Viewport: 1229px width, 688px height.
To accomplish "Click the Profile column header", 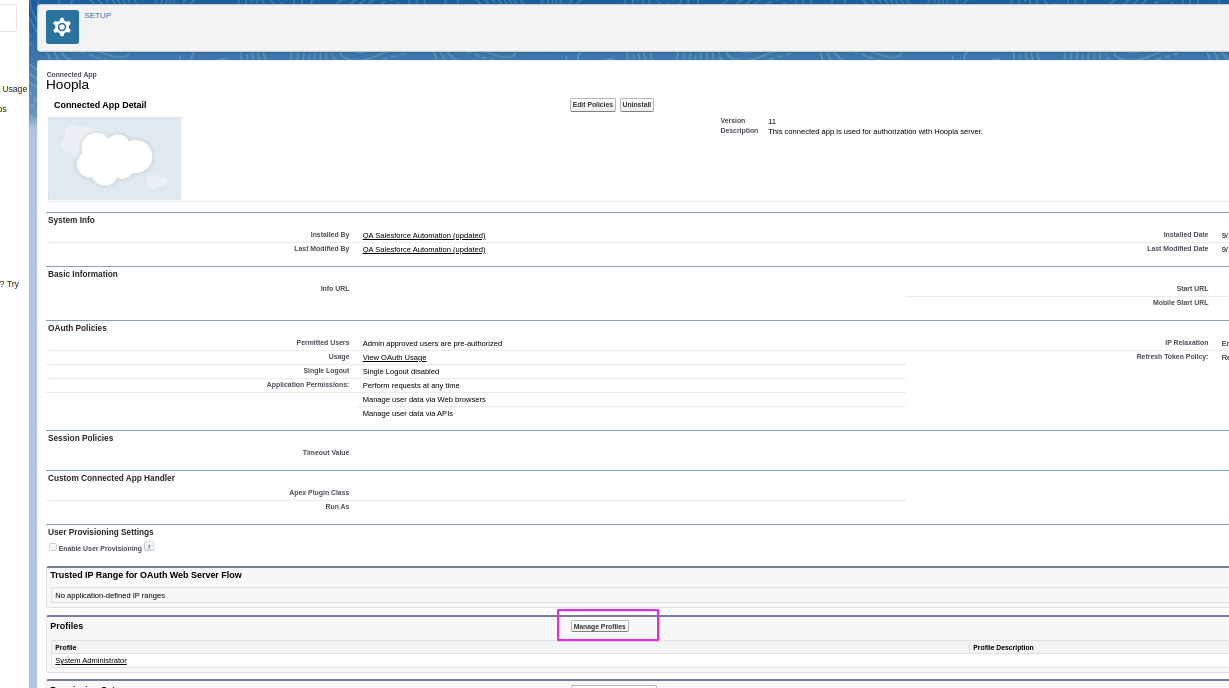I will (66, 648).
